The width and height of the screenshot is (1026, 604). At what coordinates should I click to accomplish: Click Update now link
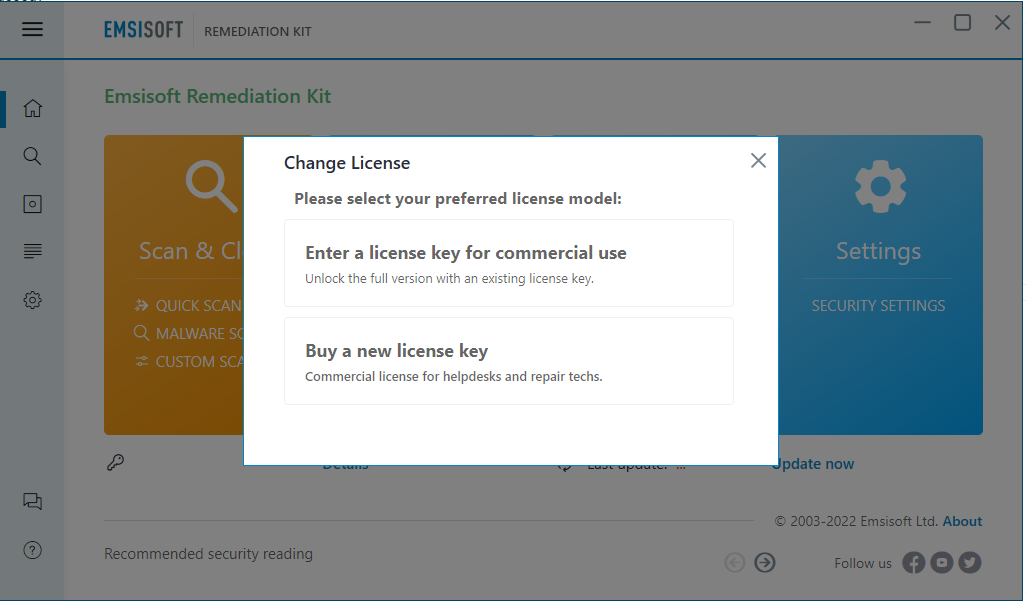813,464
